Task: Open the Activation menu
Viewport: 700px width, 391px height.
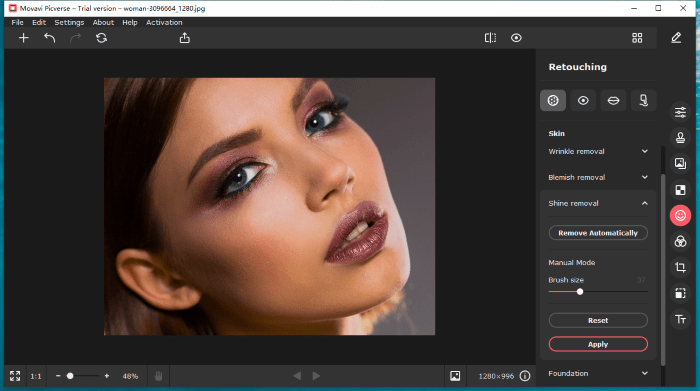Action: (x=164, y=22)
